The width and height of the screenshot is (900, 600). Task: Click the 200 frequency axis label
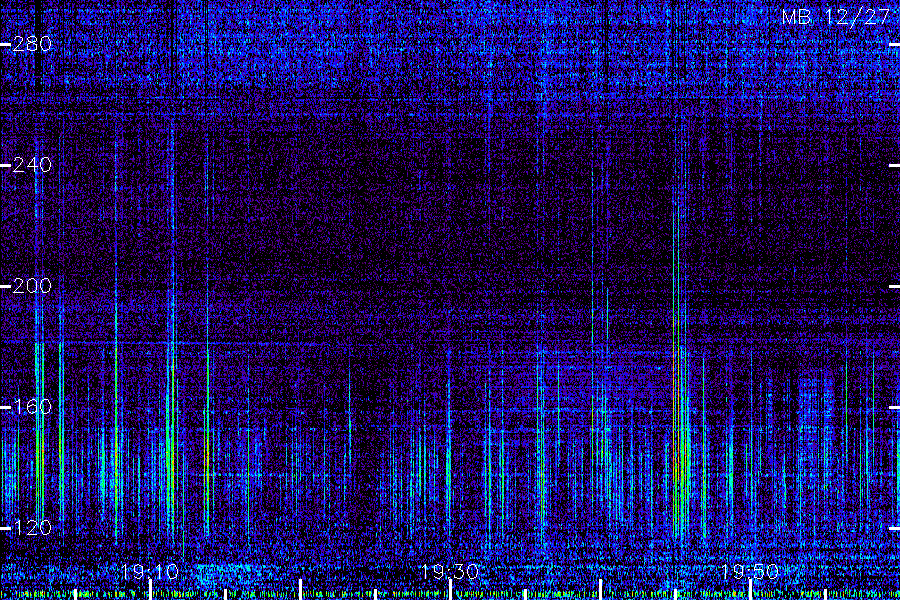coord(32,286)
